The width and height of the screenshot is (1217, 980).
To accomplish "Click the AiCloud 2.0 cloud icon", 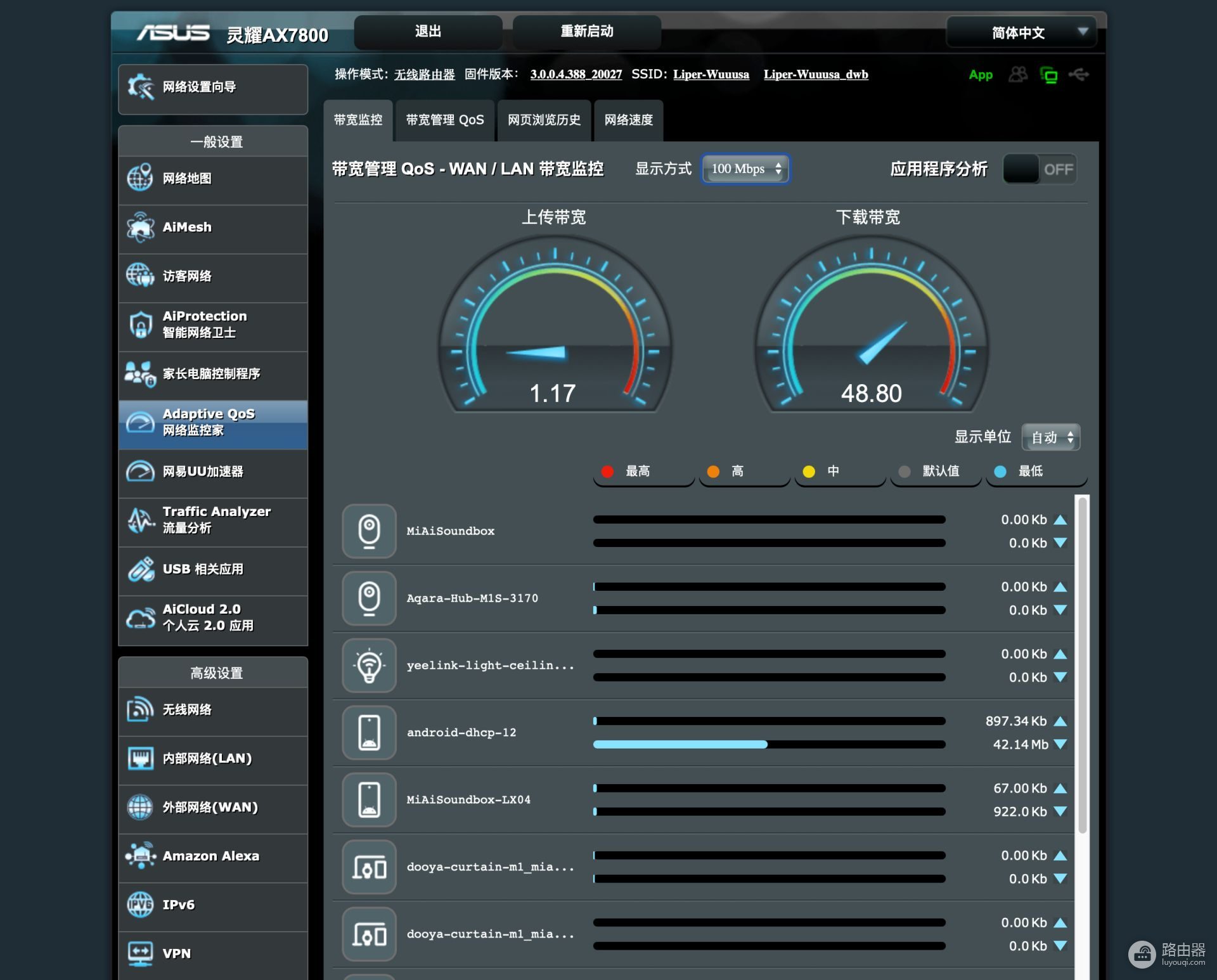I will tap(140, 618).
